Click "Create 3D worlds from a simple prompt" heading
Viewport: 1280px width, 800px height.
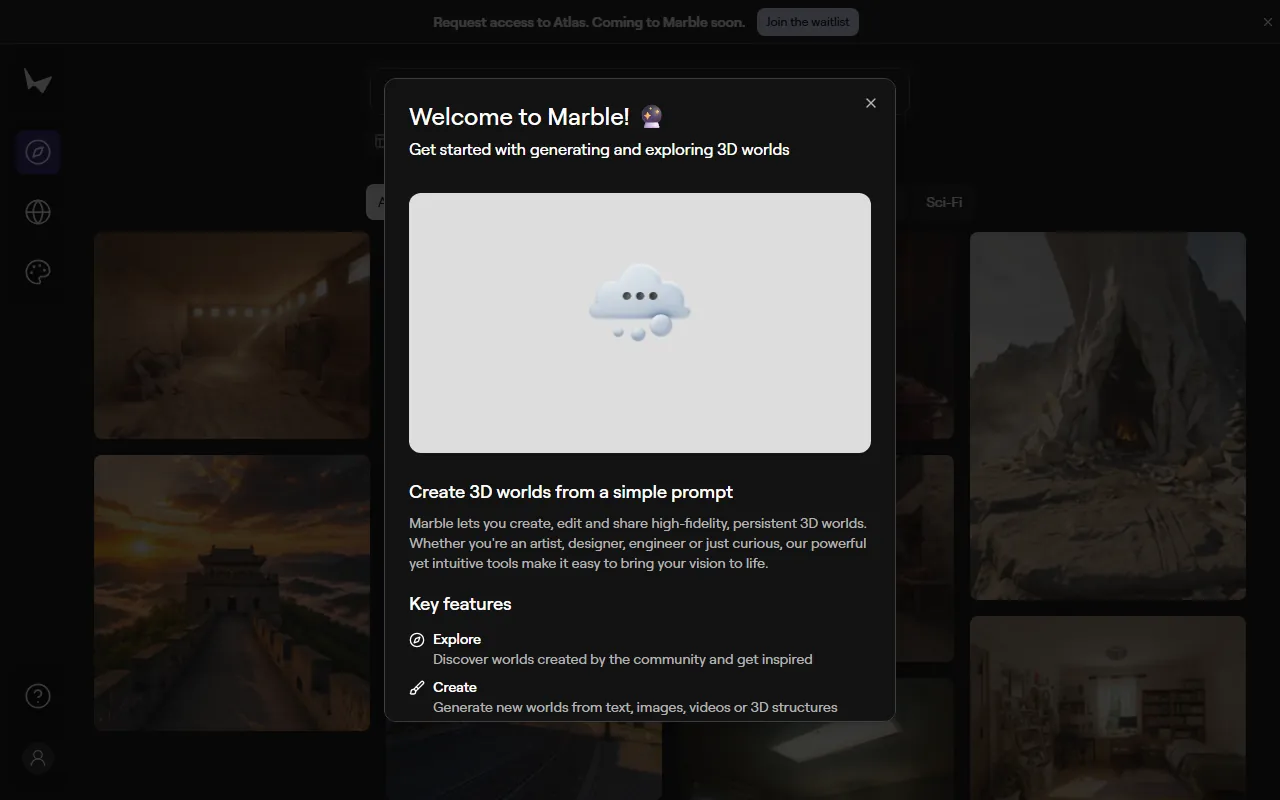pos(571,492)
